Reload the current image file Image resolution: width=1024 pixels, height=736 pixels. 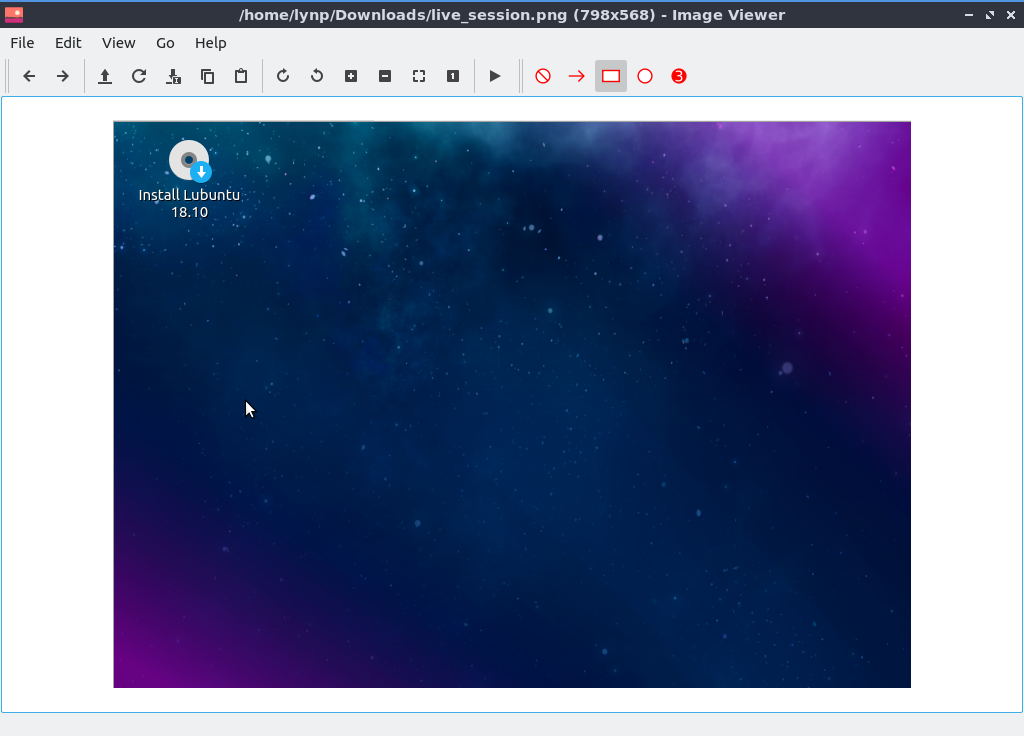point(139,76)
